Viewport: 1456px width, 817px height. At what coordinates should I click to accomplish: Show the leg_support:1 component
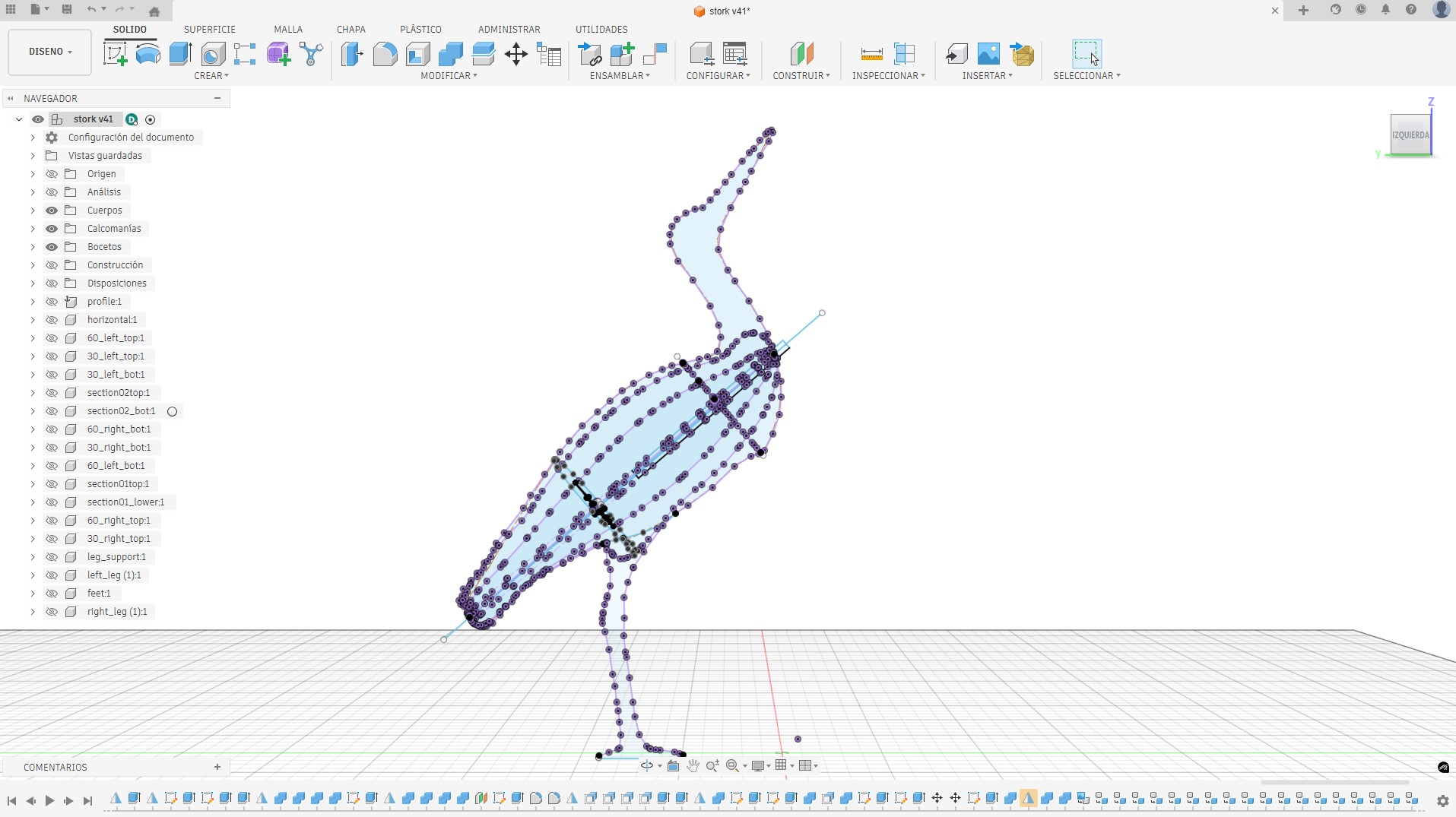(52, 557)
